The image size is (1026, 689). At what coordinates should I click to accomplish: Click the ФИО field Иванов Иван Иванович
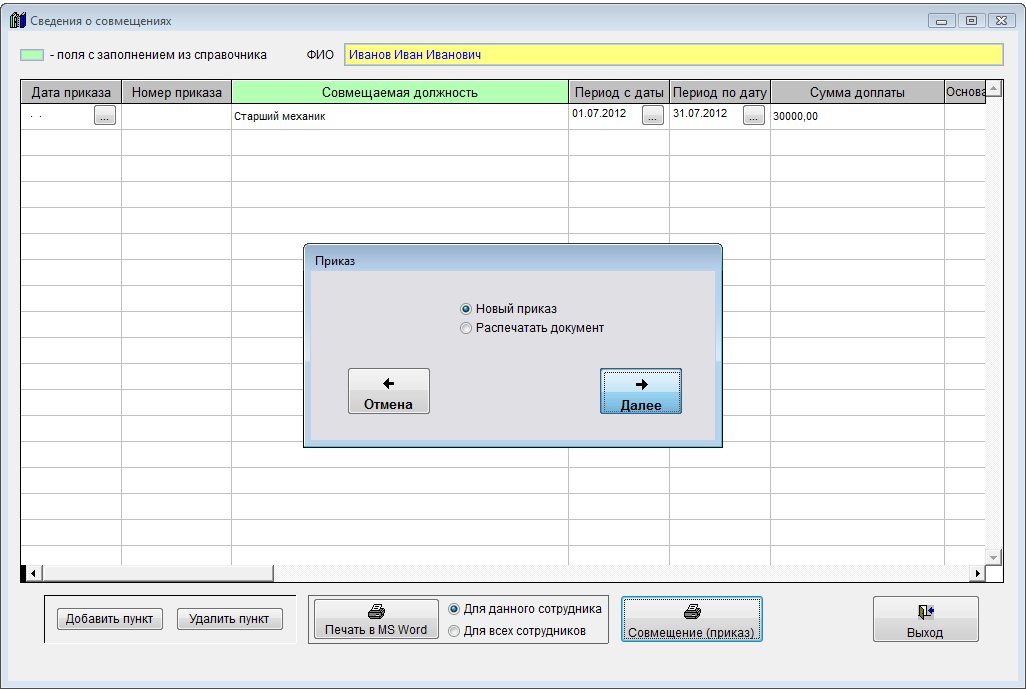[x=673, y=55]
